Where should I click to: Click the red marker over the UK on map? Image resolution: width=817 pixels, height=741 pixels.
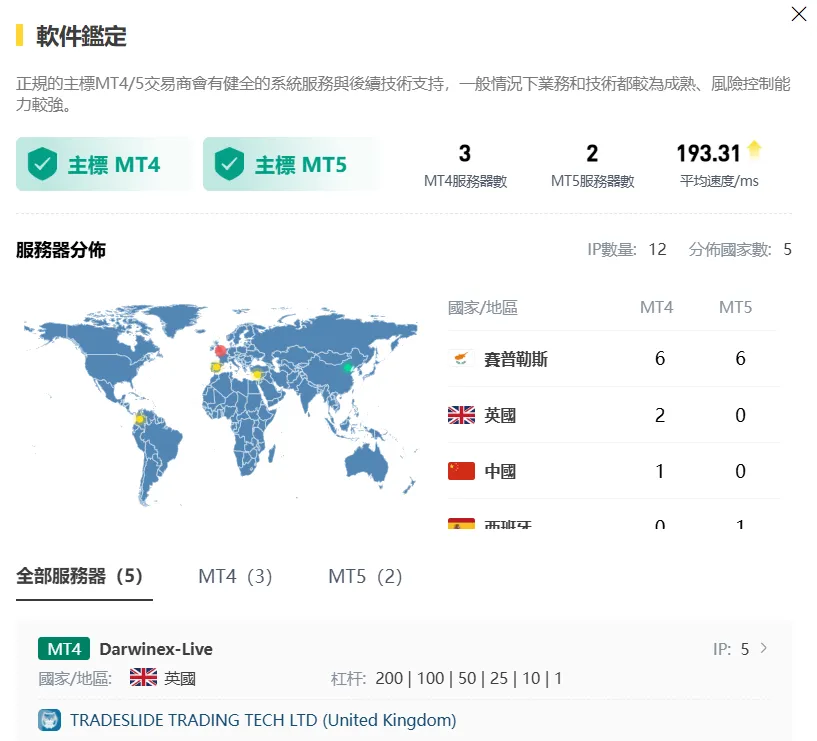click(220, 350)
